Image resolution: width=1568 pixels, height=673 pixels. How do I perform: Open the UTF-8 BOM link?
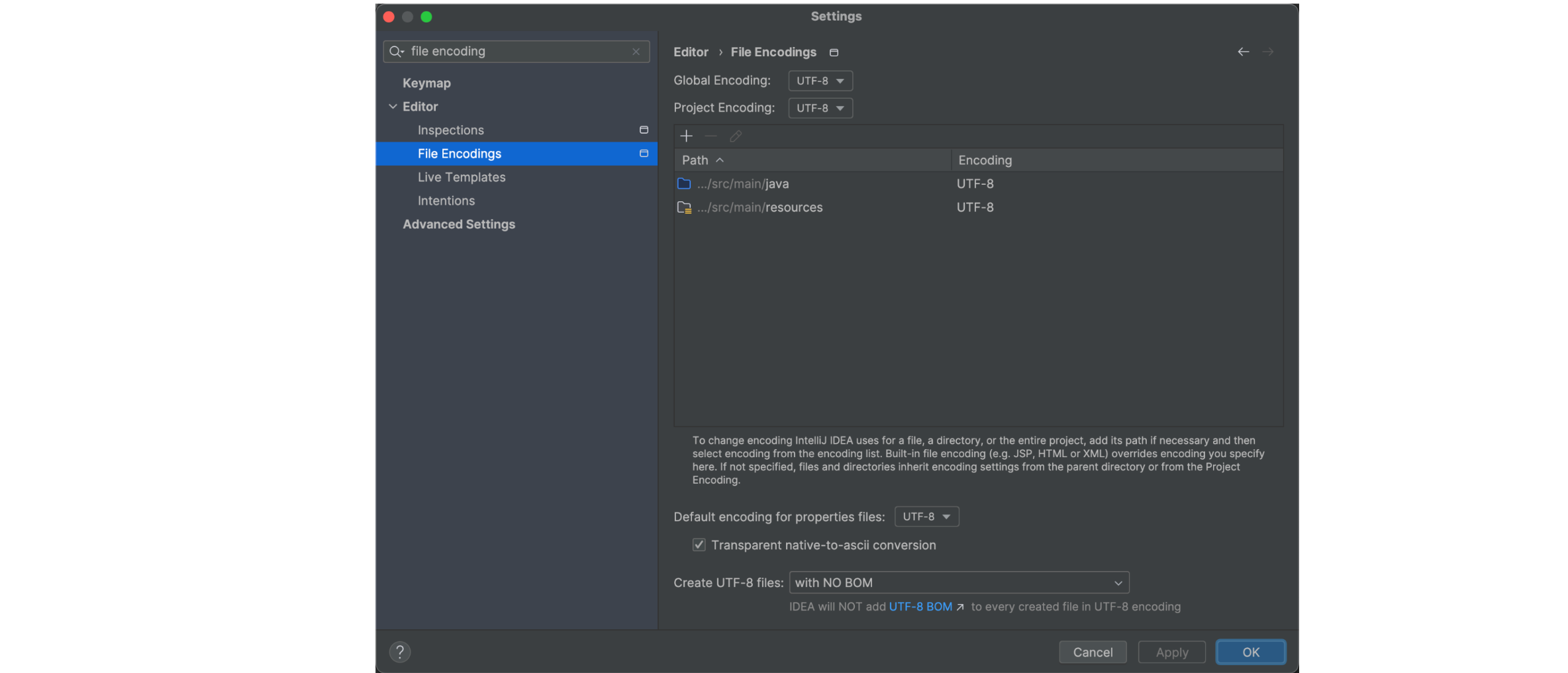(x=920, y=607)
